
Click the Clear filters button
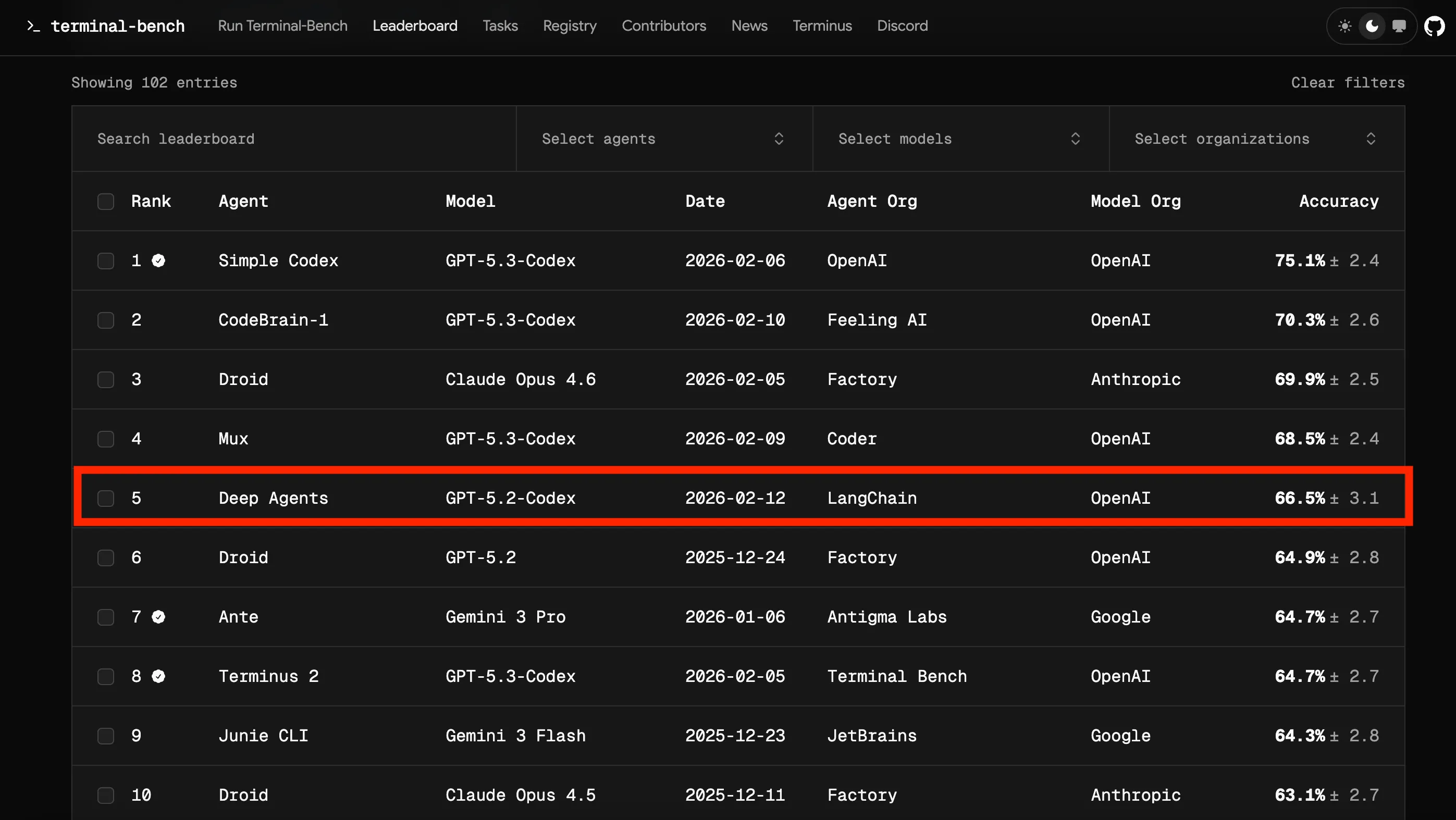click(x=1348, y=82)
